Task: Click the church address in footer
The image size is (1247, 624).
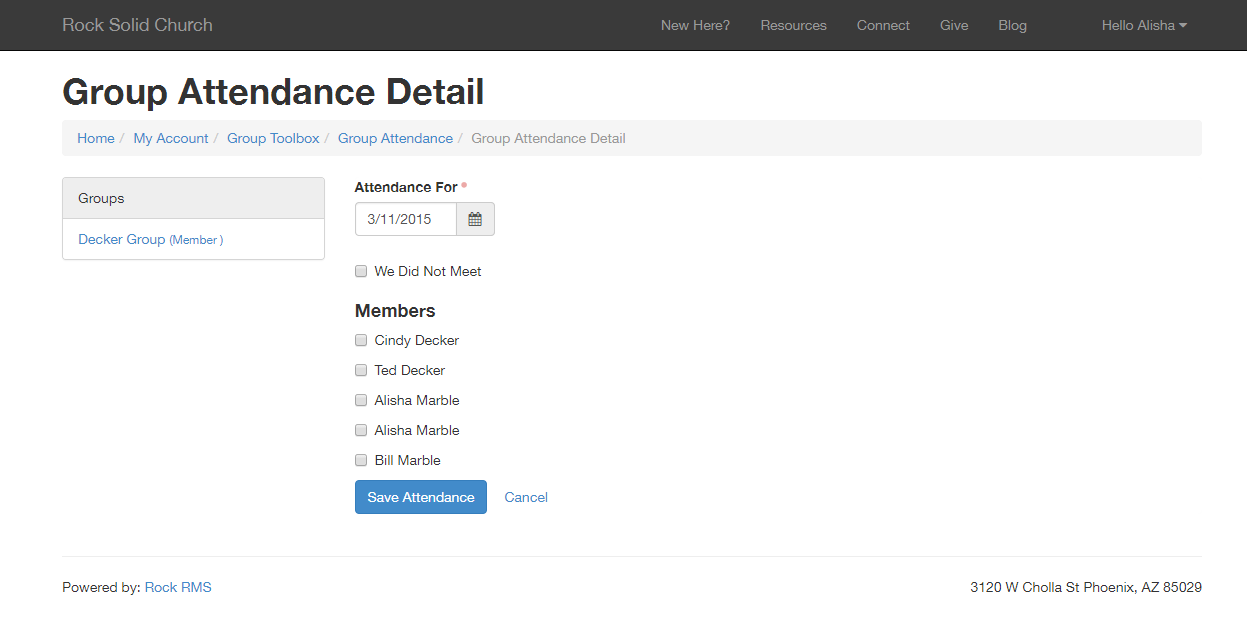Action: (1086, 587)
